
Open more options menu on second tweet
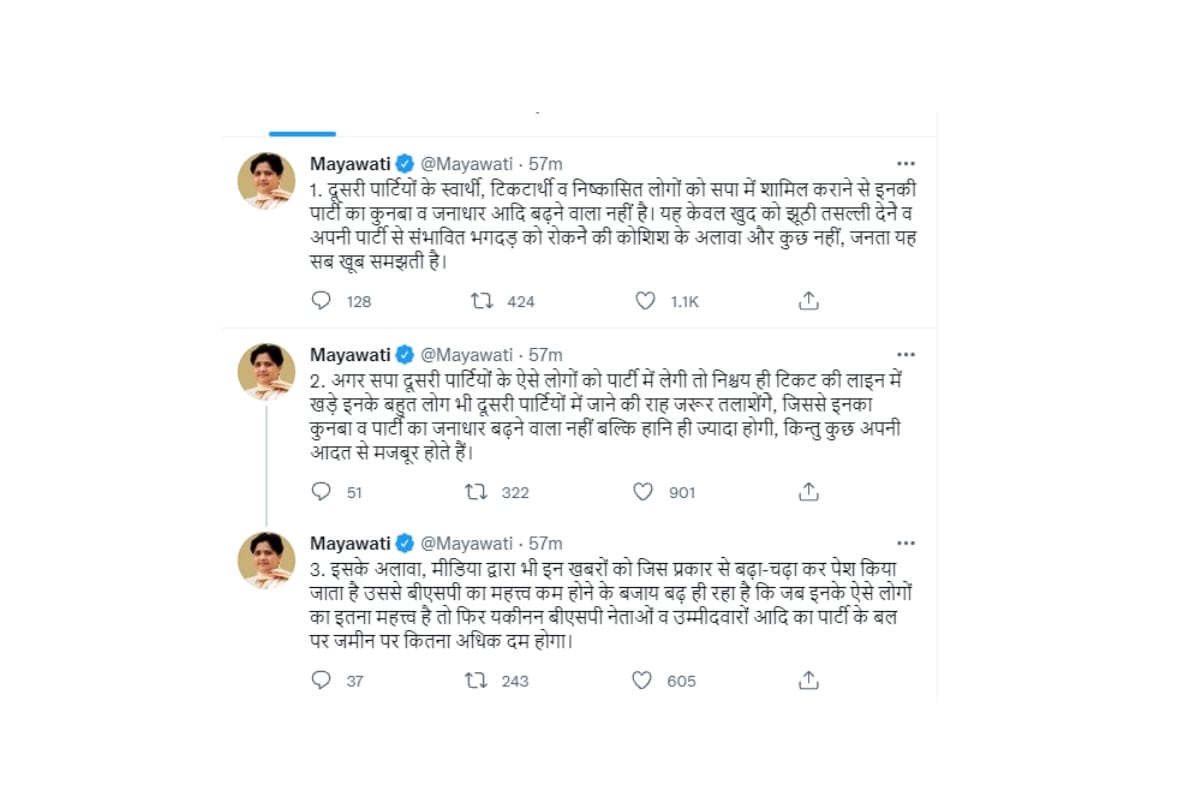906,354
